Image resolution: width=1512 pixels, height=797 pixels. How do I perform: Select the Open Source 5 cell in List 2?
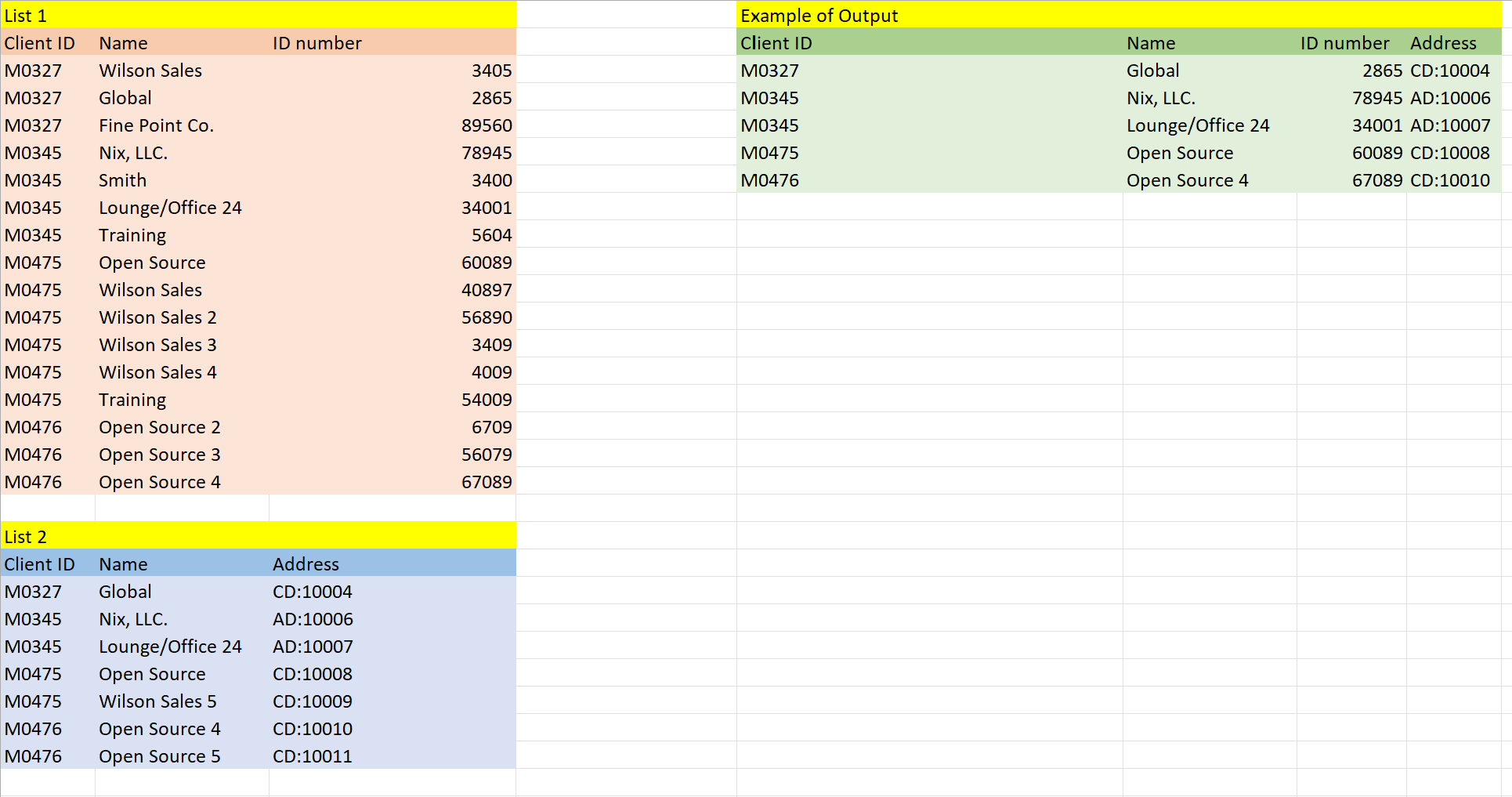coord(160,755)
